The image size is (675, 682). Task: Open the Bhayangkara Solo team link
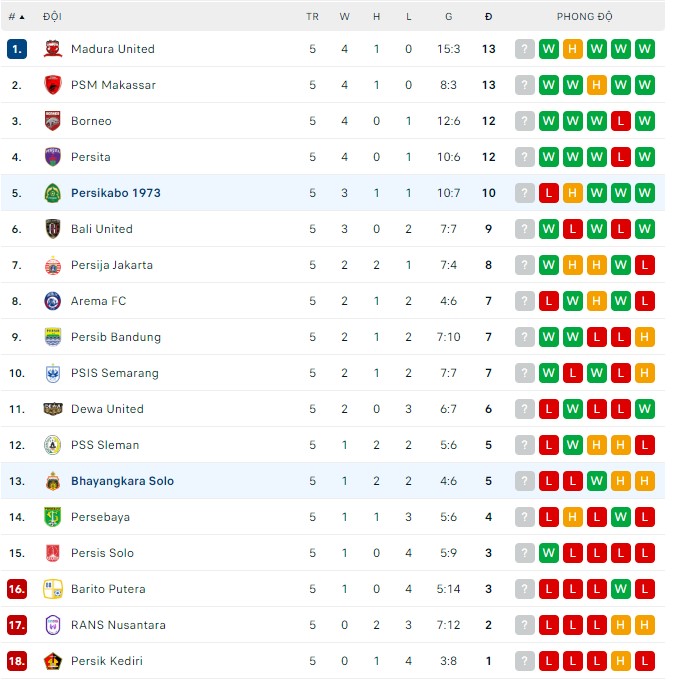coord(122,481)
